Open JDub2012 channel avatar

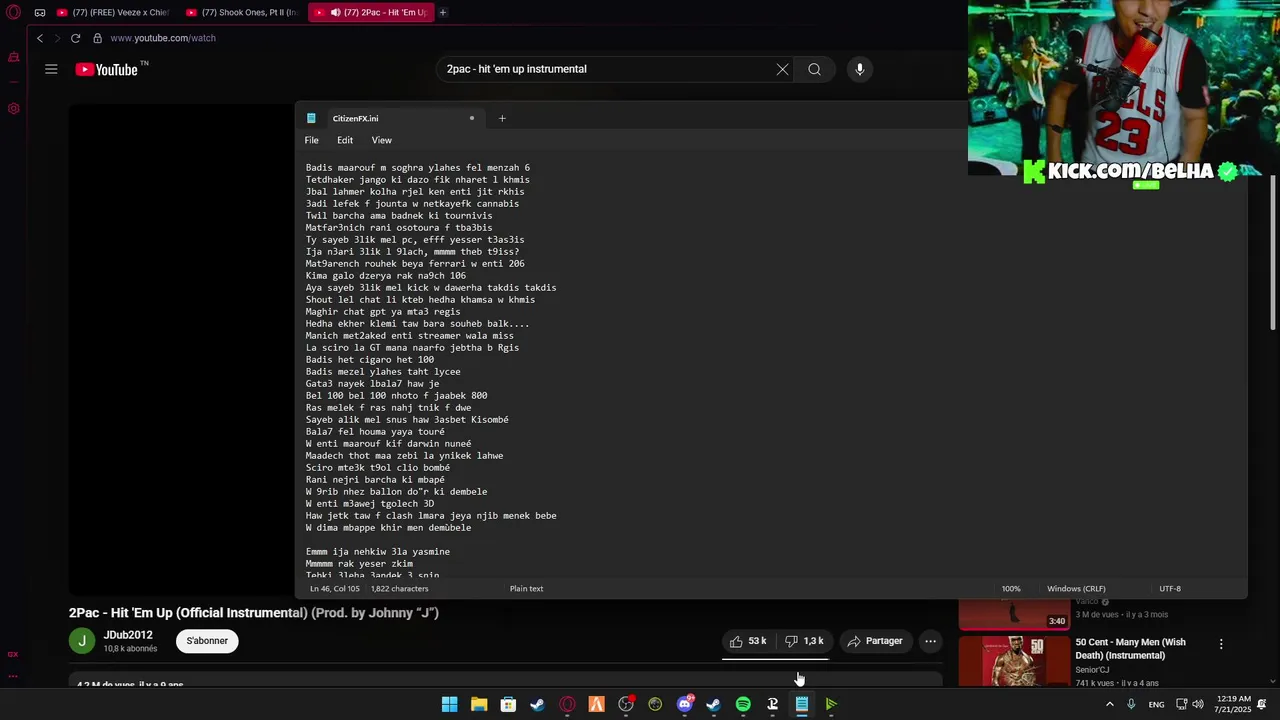(x=82, y=641)
